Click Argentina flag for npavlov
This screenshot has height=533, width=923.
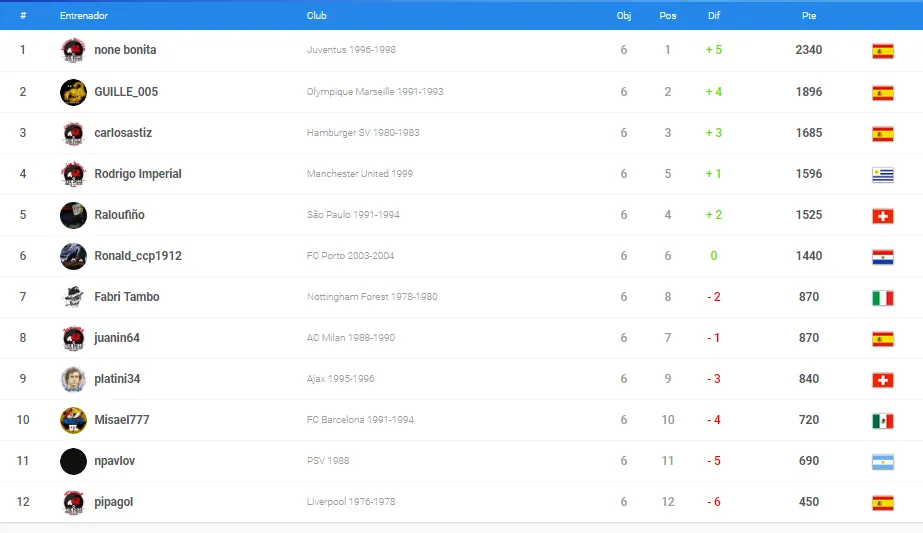click(x=882, y=462)
